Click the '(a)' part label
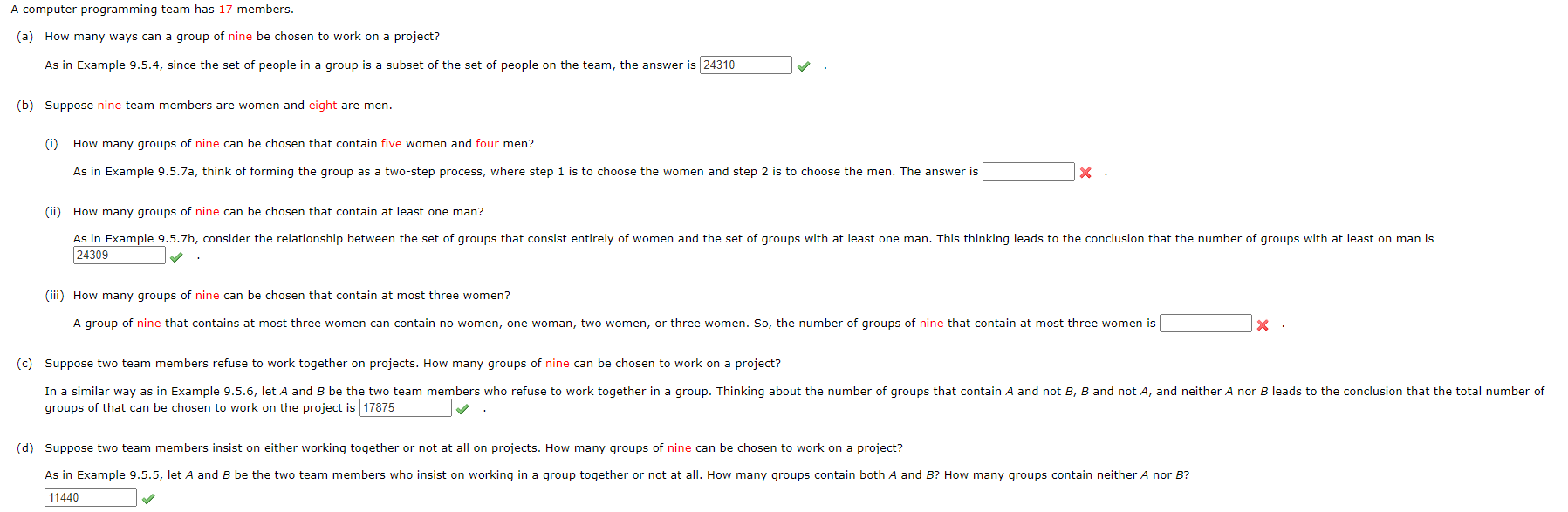This screenshot has height=512, width=1568. coord(24,37)
